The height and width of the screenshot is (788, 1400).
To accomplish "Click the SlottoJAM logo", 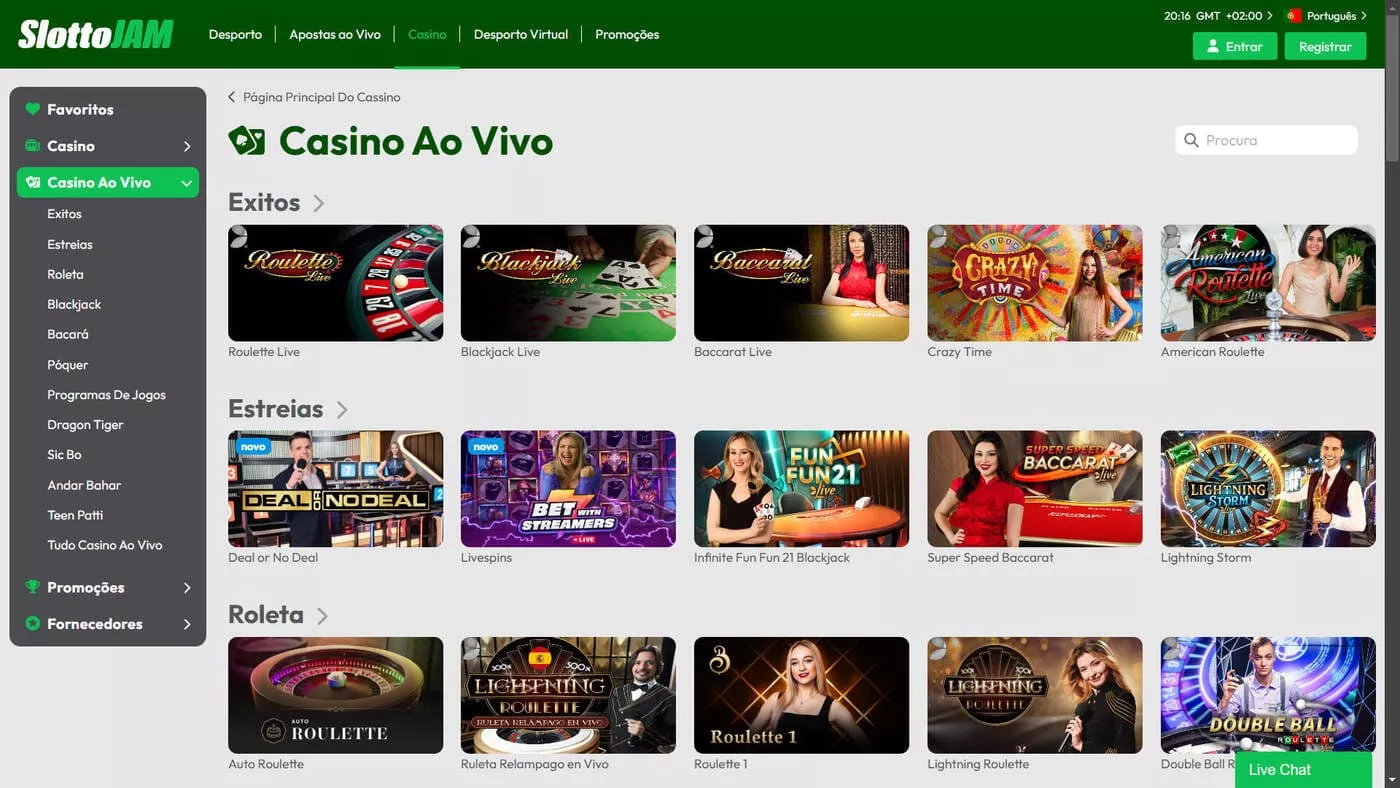I will (96, 34).
